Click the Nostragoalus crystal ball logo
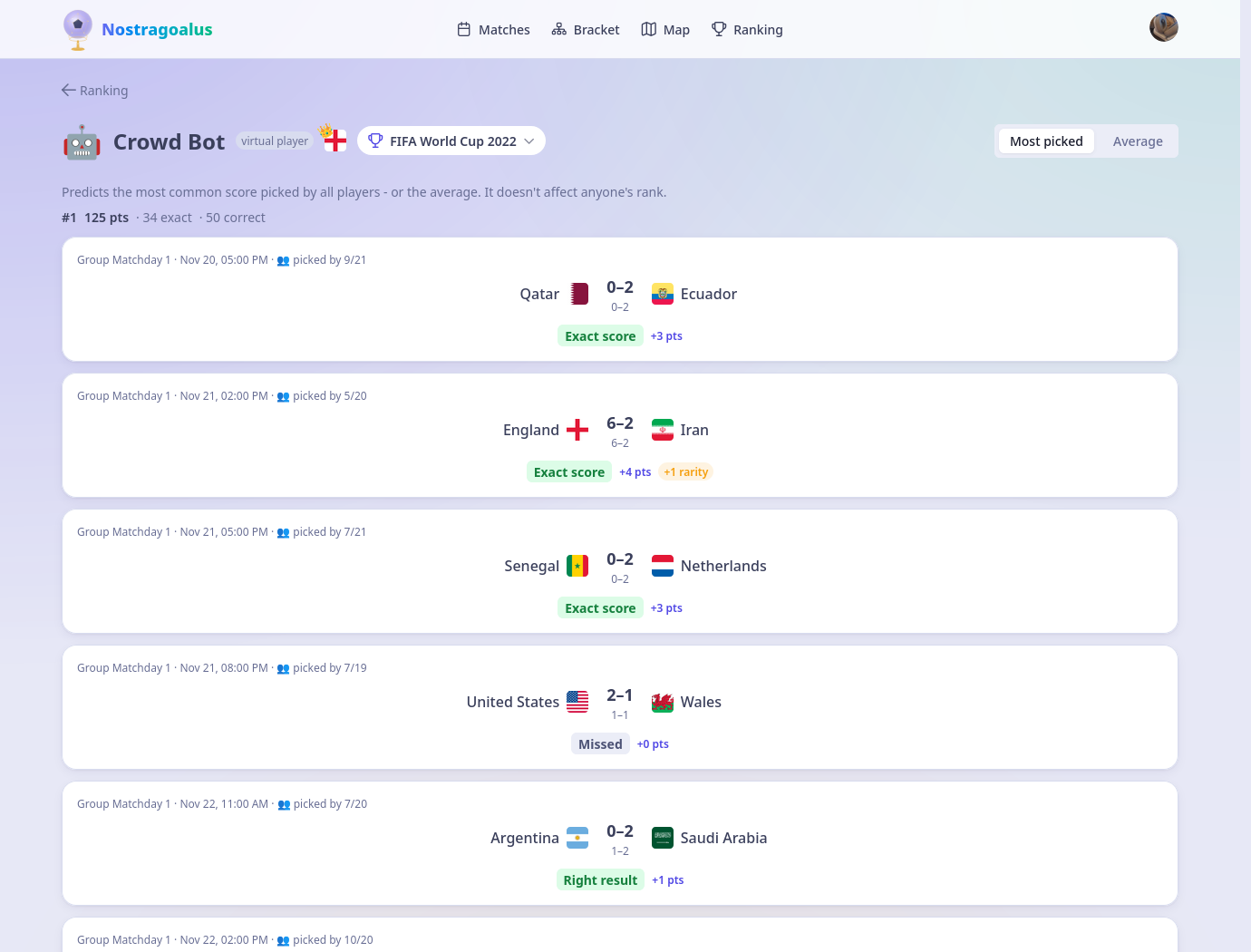 [x=78, y=30]
